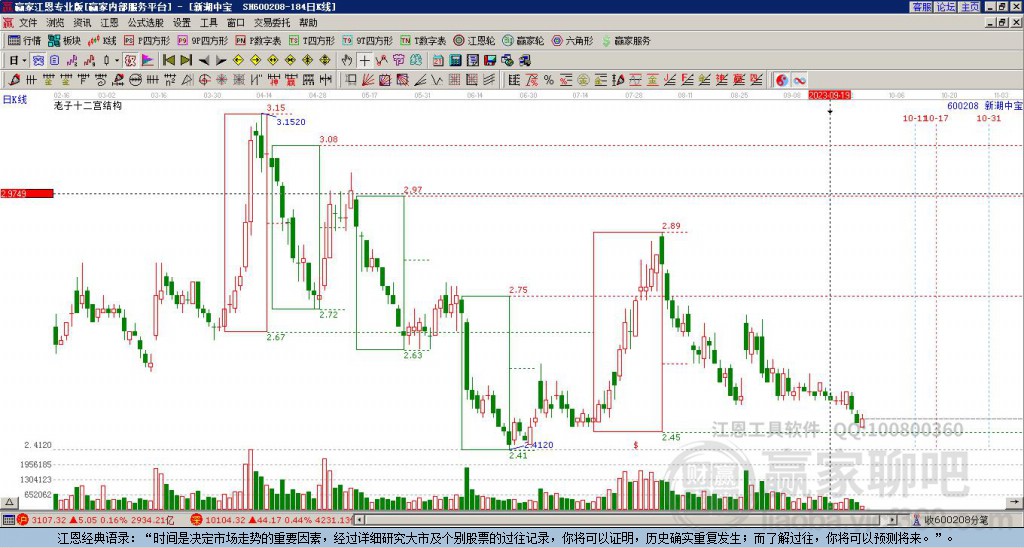Open the 六角形 hexagon tool
This screenshot has width=1024, height=548.
[x=573, y=40]
